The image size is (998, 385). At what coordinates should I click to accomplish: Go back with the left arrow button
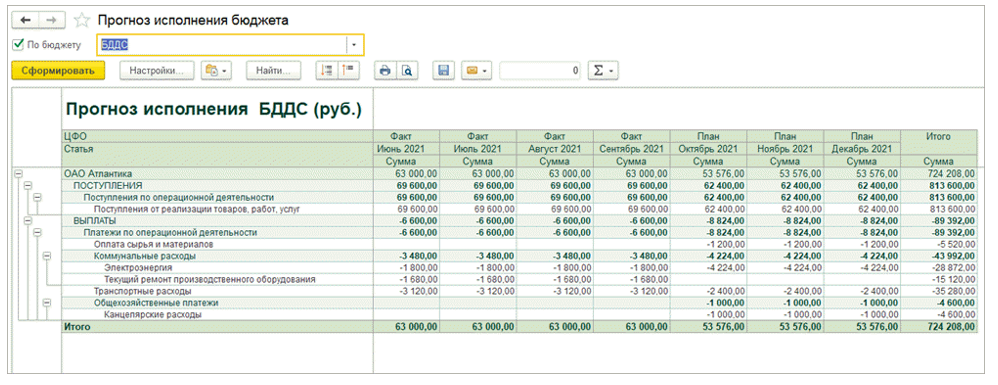(25, 20)
